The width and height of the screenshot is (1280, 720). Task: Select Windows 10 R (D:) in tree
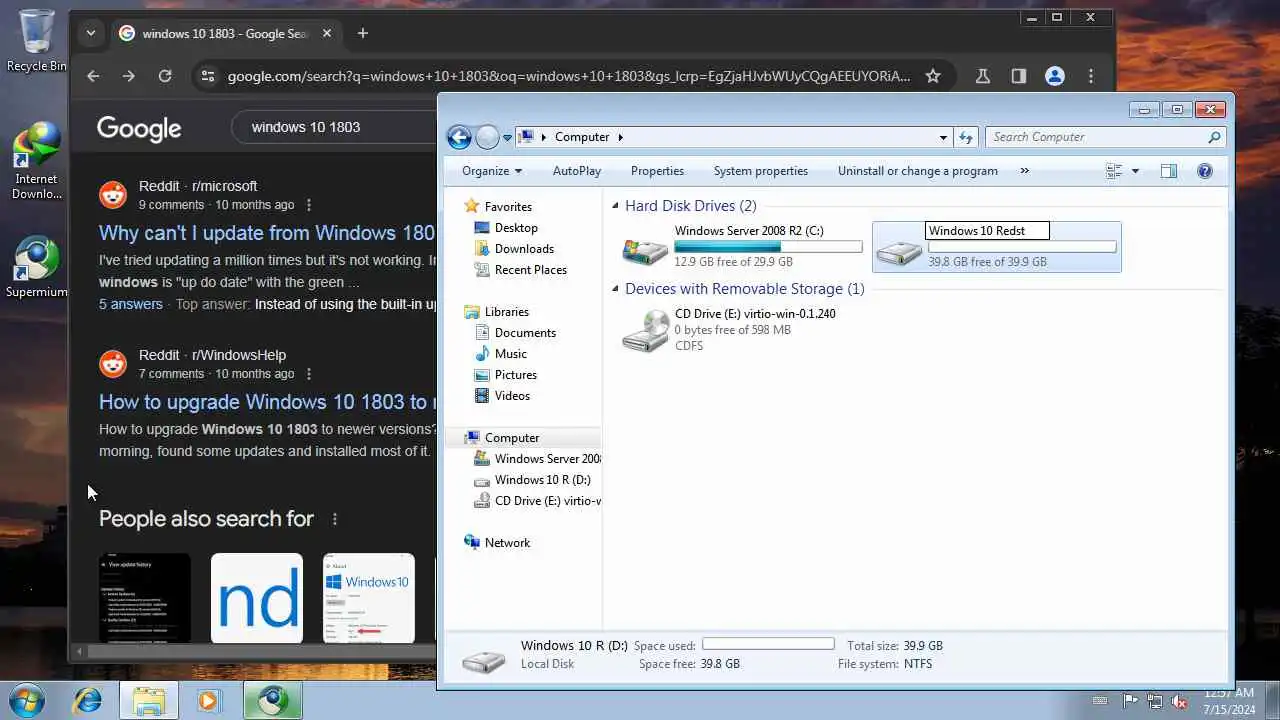(542, 480)
